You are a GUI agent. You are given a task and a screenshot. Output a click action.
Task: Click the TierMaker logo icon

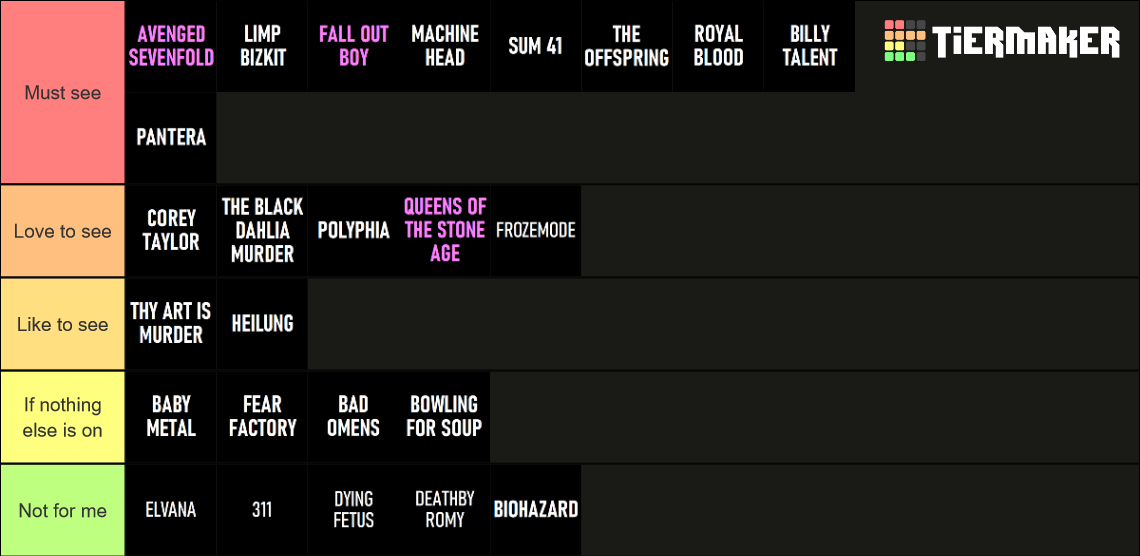905,41
